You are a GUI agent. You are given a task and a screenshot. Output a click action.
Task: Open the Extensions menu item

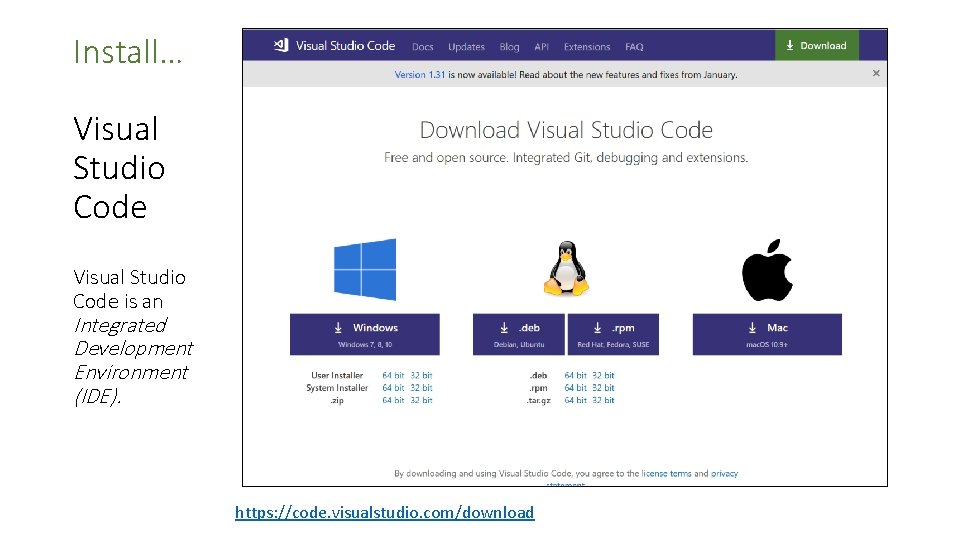tap(587, 47)
